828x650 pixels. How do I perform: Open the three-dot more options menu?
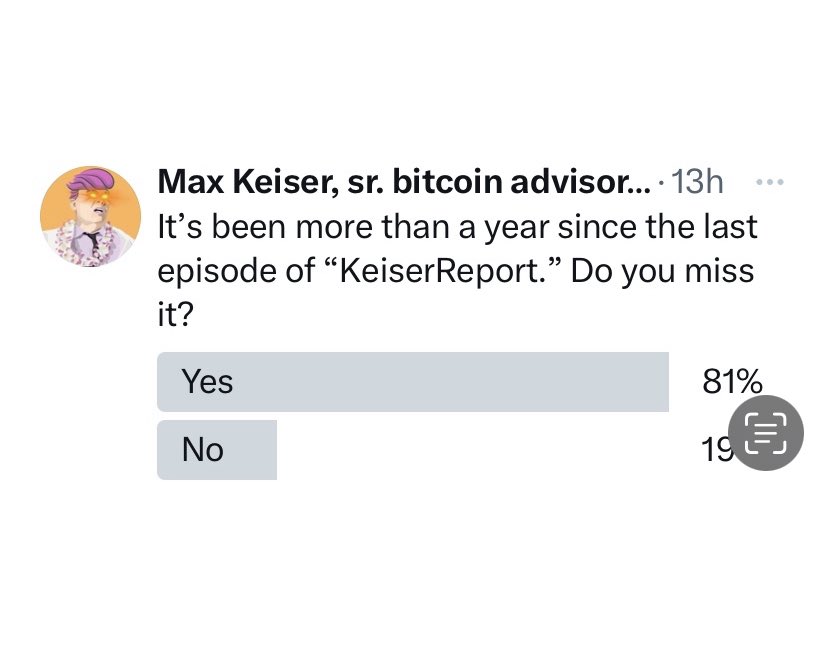tap(770, 183)
